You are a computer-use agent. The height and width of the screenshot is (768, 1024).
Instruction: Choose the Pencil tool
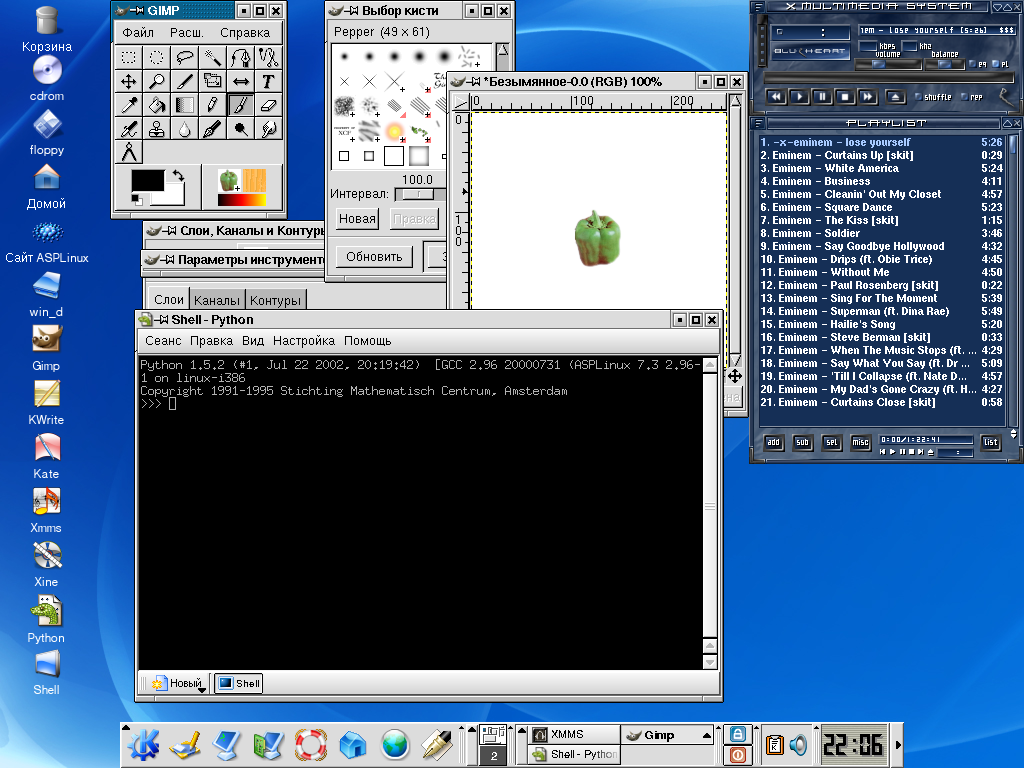213,105
